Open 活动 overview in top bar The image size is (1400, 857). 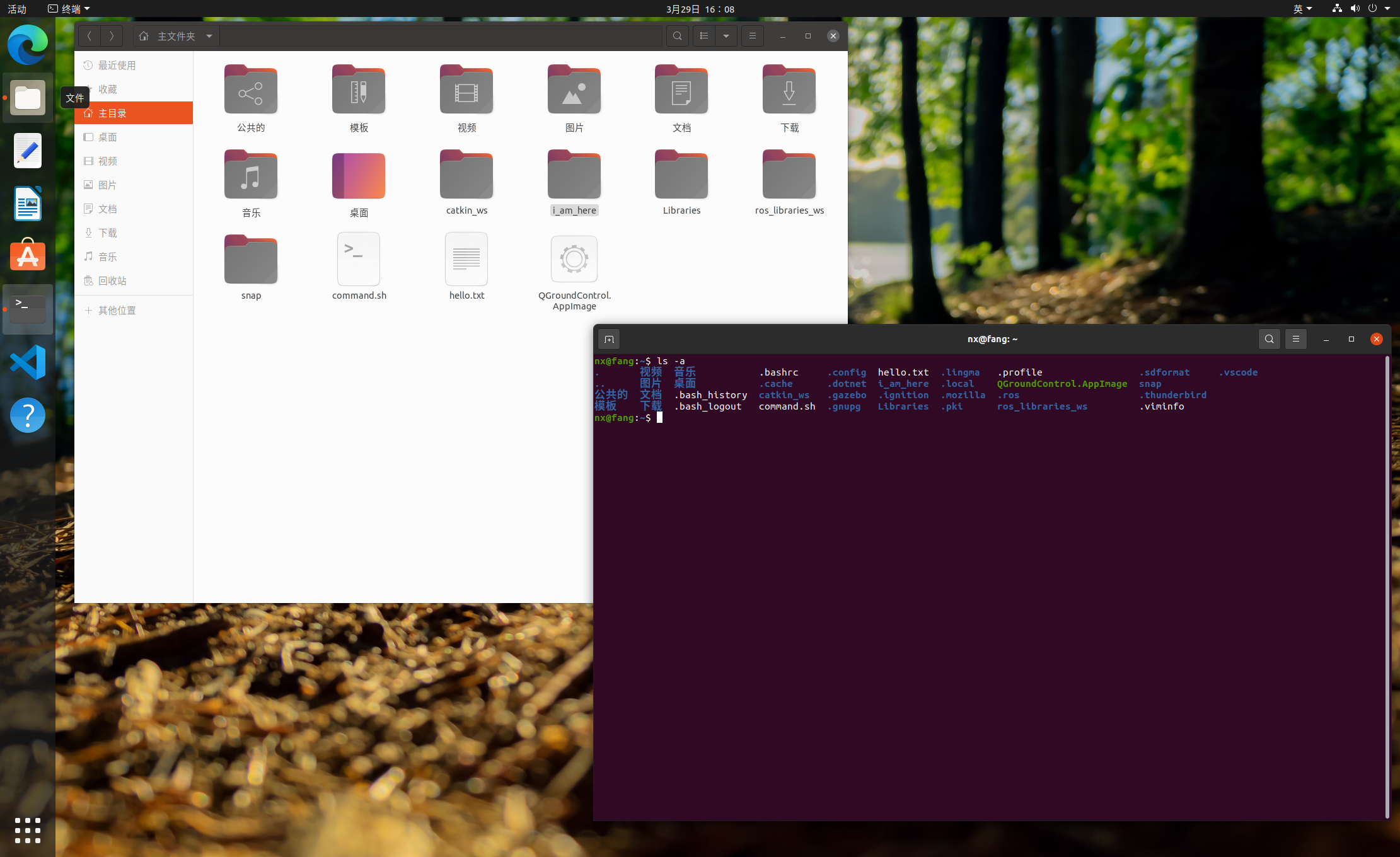coord(17,9)
